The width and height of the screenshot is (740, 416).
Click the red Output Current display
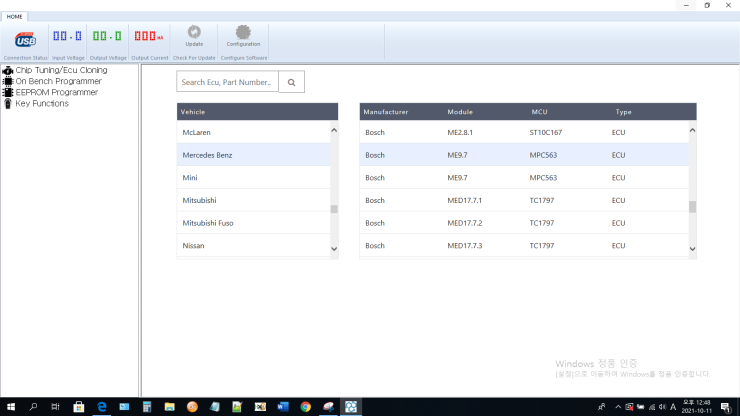pos(149,35)
